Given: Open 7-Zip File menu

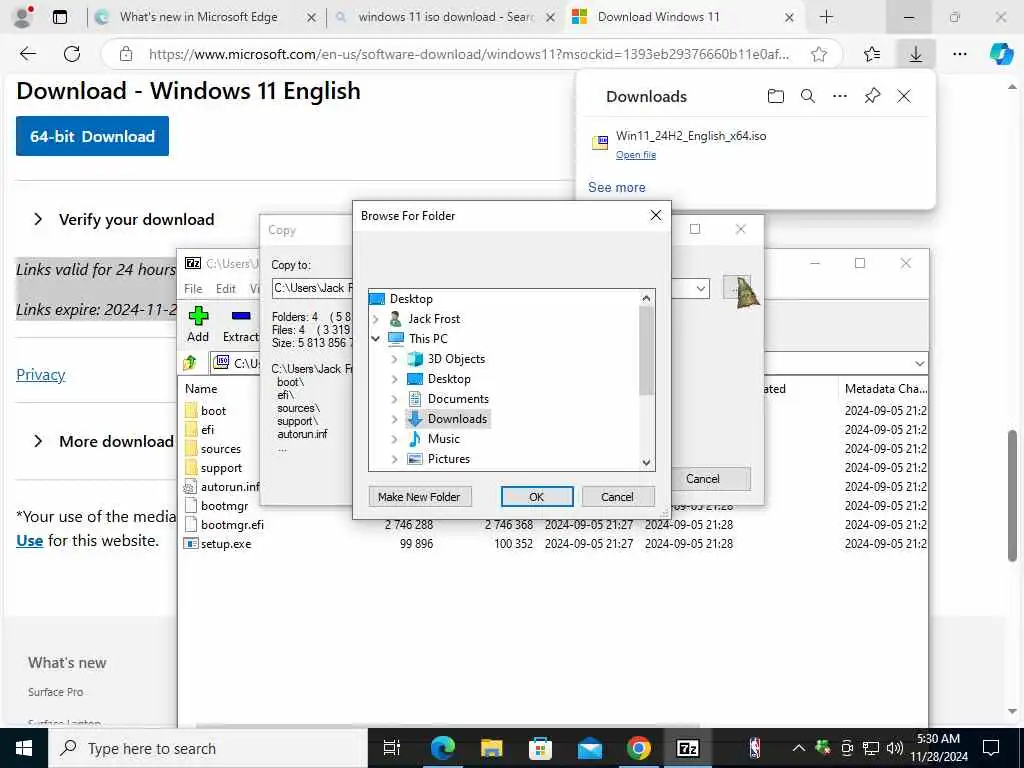Looking at the screenshot, I should (193, 289).
